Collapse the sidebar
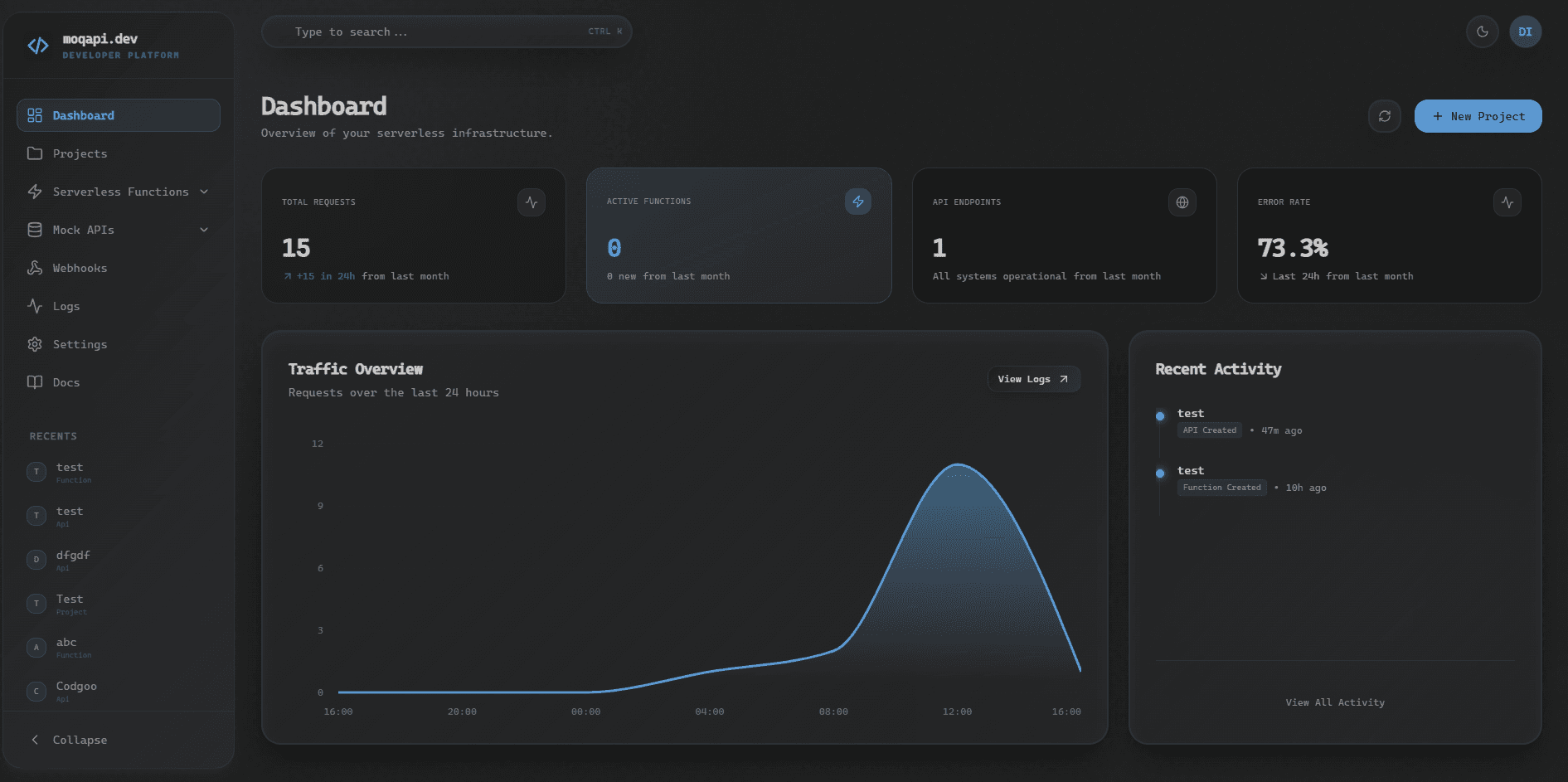 tap(80, 740)
